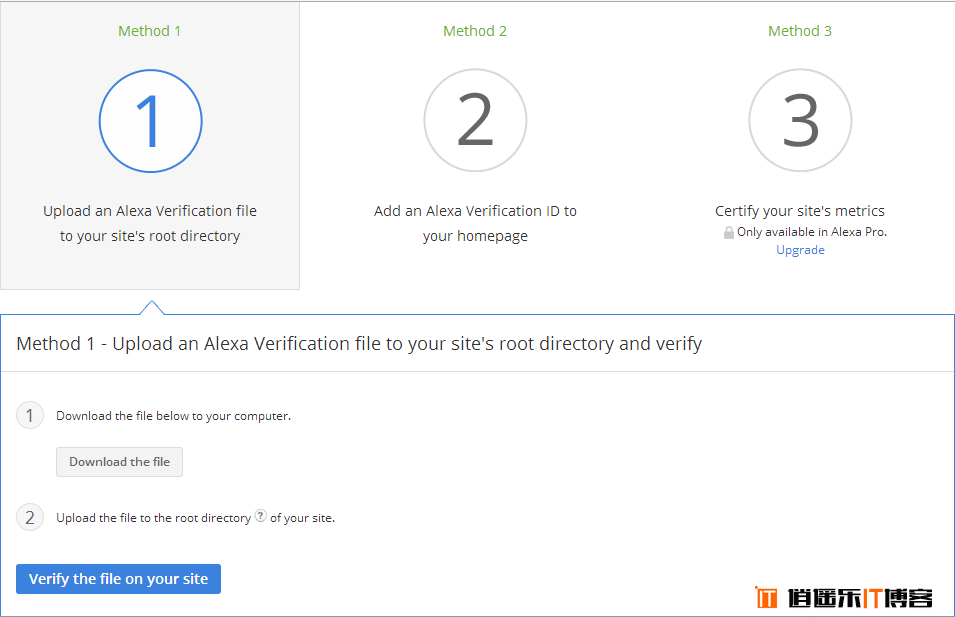955x617 pixels.
Task: Click 'Upload an Alexa Verification file' card text
Action: pos(150,223)
